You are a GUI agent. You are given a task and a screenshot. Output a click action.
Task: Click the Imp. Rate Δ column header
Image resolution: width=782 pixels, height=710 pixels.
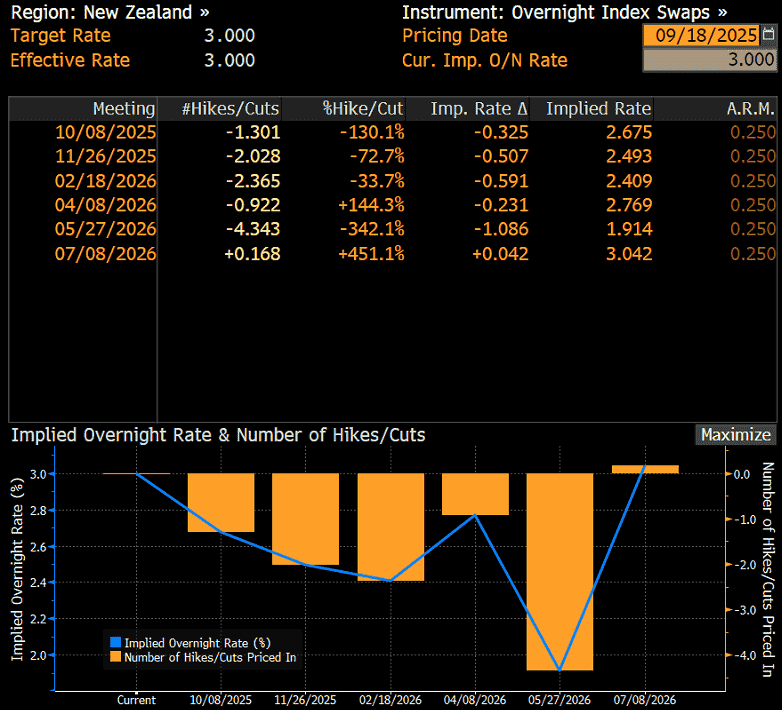478,108
